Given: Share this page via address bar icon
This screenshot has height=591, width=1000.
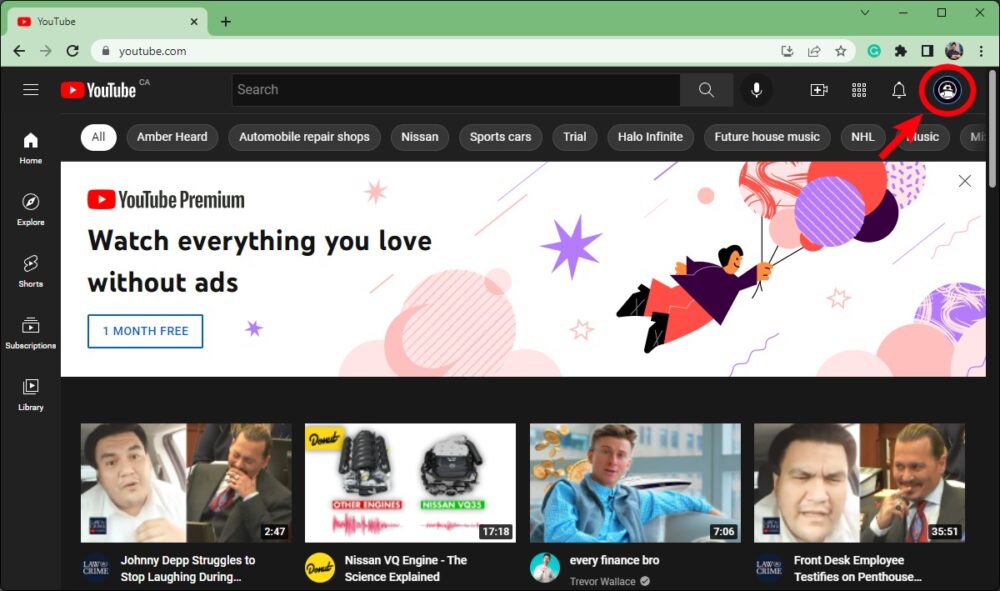Looking at the screenshot, I should pos(814,51).
